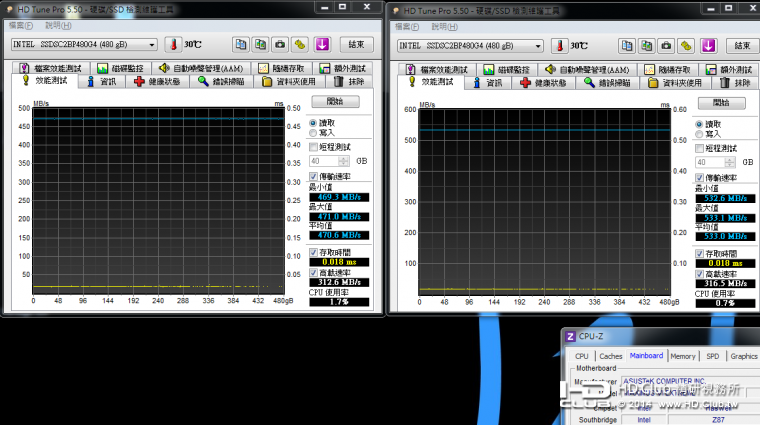This screenshot has width=760, height=425.
Task: Open Graphics tab in CPU-Z window
Action: coord(744,356)
